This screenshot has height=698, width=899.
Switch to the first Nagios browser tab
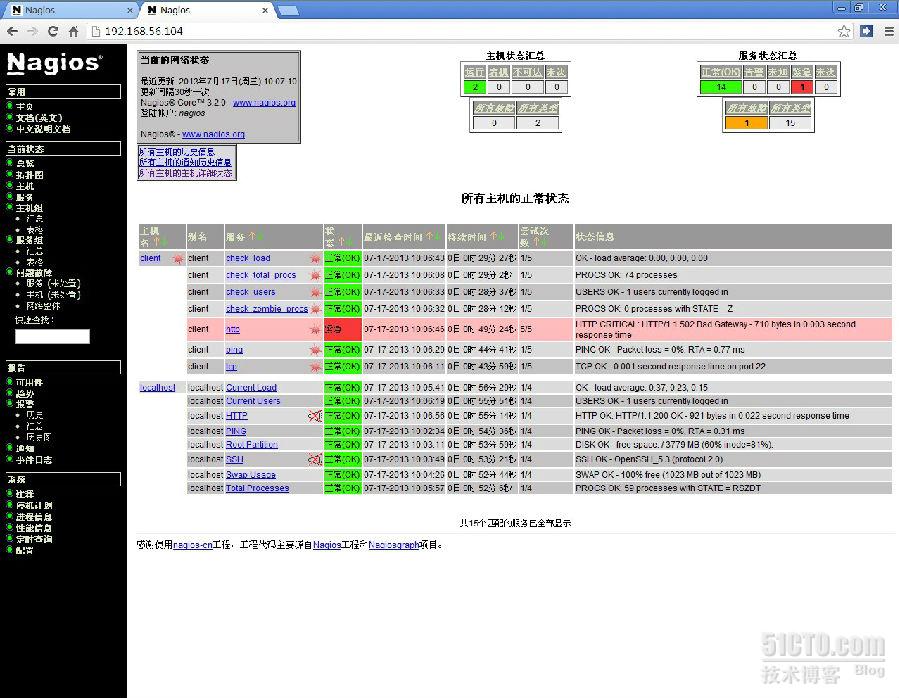[69, 10]
